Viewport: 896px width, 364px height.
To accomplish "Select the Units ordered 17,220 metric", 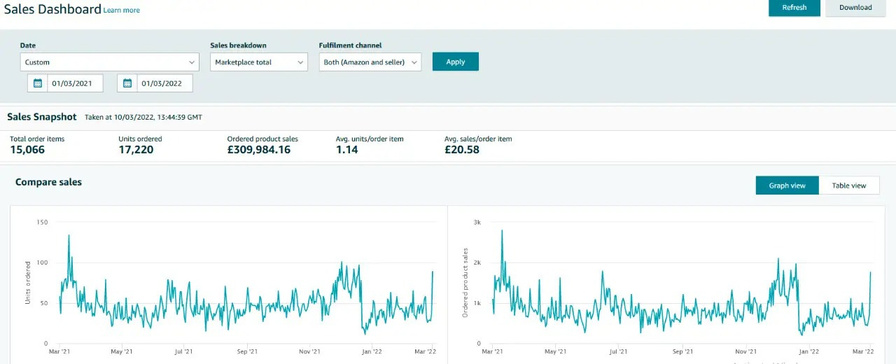I will coord(140,146).
